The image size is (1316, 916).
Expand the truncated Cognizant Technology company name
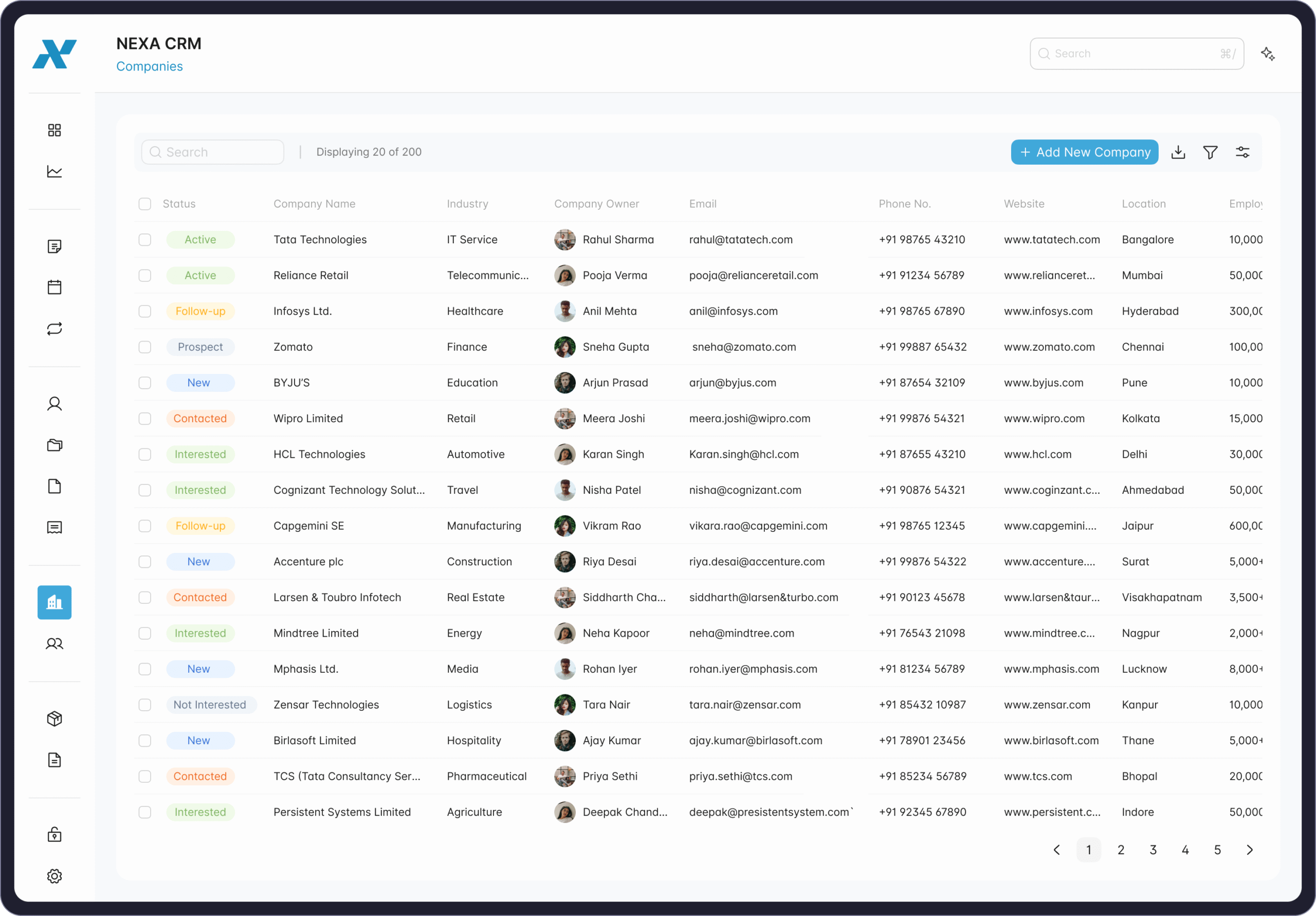(x=349, y=490)
